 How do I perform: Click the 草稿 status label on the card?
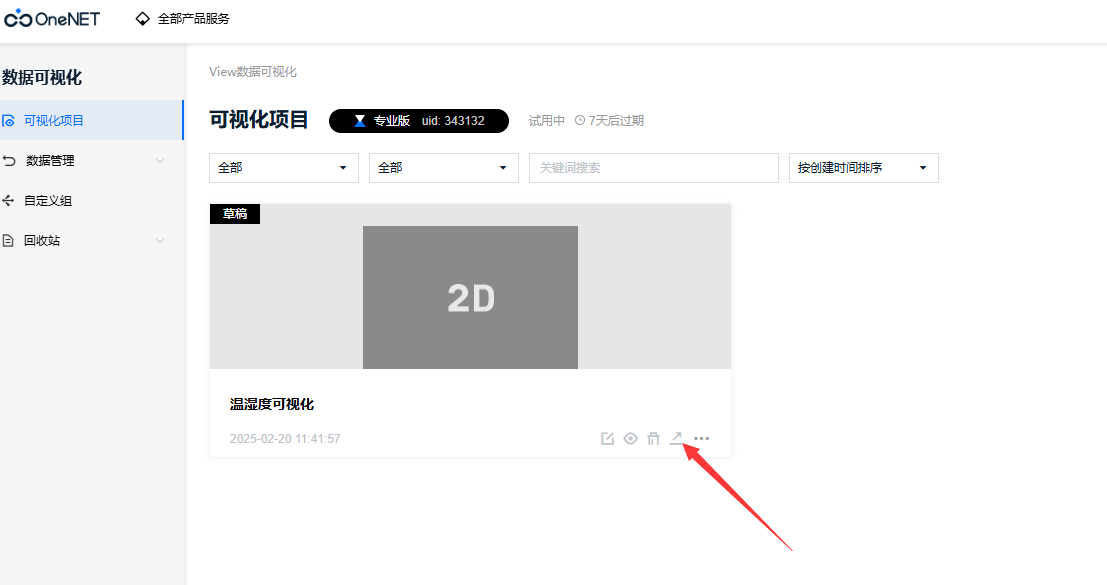tap(234, 213)
